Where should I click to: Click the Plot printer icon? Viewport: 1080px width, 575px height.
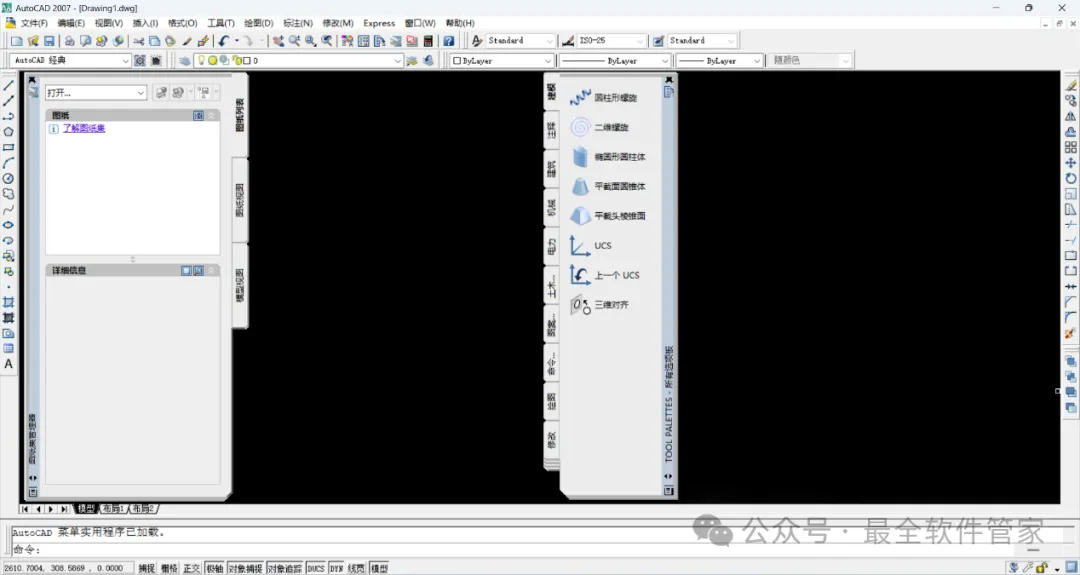(x=70, y=41)
